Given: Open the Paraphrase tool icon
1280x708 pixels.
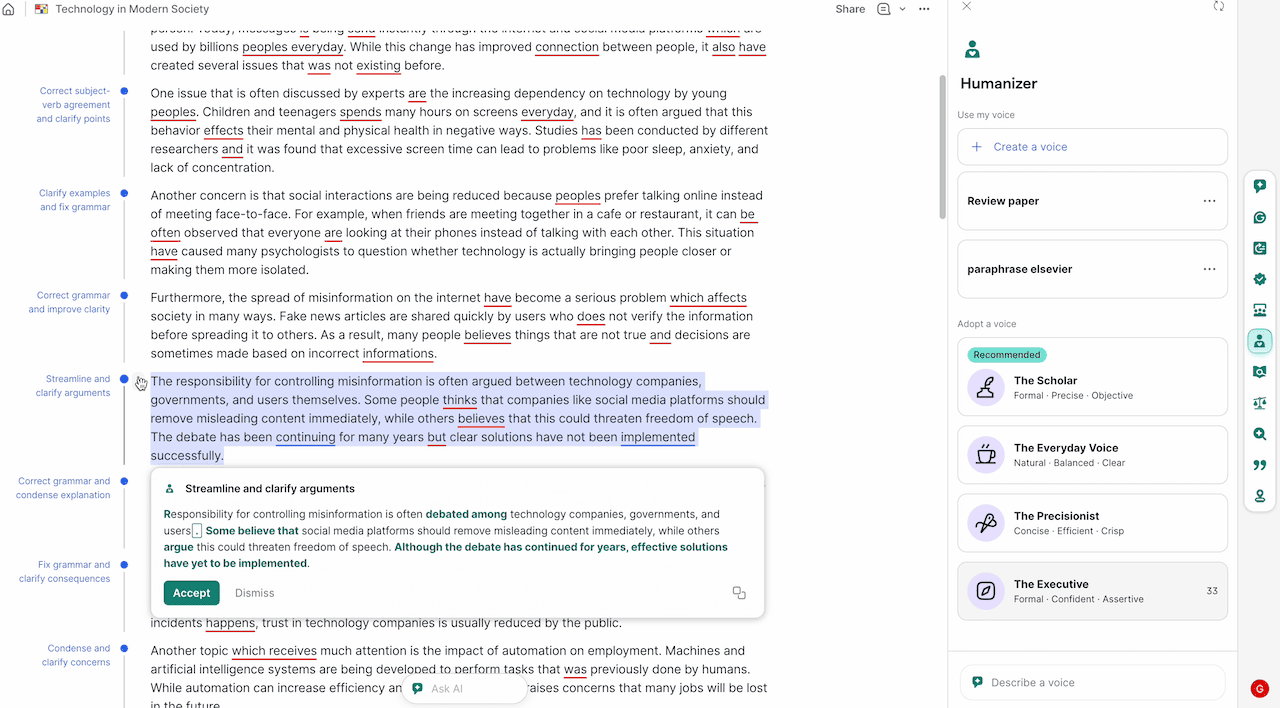Looking at the screenshot, I should tap(1259, 247).
